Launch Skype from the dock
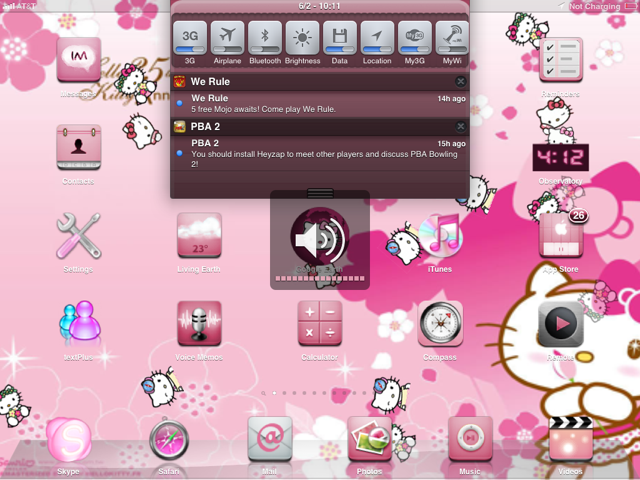 coord(69,441)
